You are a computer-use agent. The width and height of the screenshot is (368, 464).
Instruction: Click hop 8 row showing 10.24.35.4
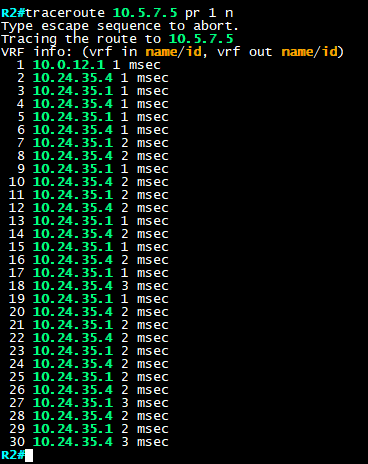click(93, 156)
